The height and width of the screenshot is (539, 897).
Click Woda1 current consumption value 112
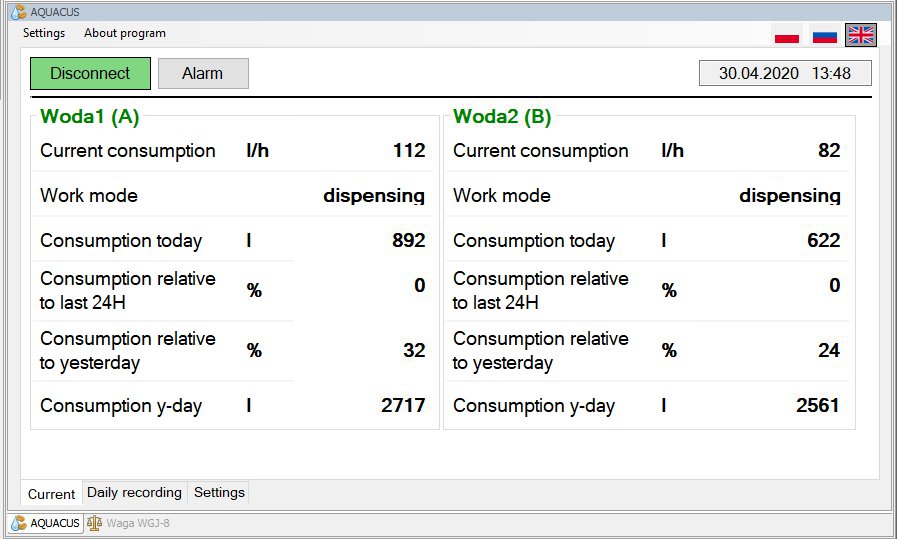[409, 151]
